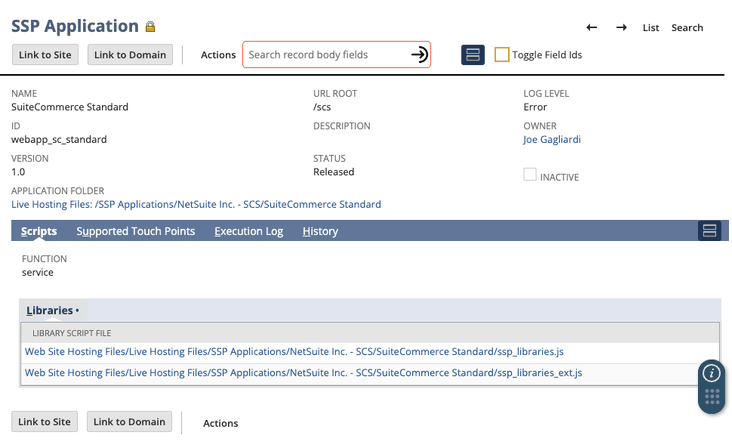Open the ssp_libraries.js library file link
This screenshot has height=442, width=732.
point(294,351)
